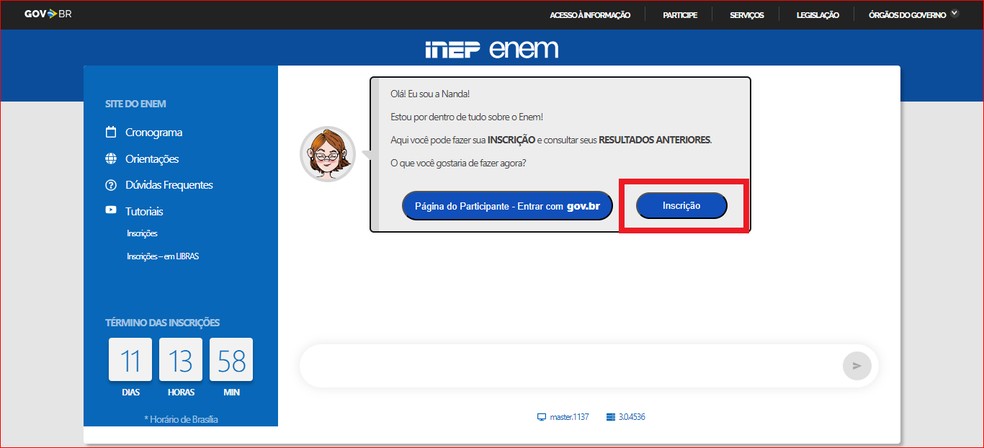This screenshot has width=984, height=448.
Task: Click the TÉRMINO DAS INSCRIÇÕES heading
Action: [163, 323]
